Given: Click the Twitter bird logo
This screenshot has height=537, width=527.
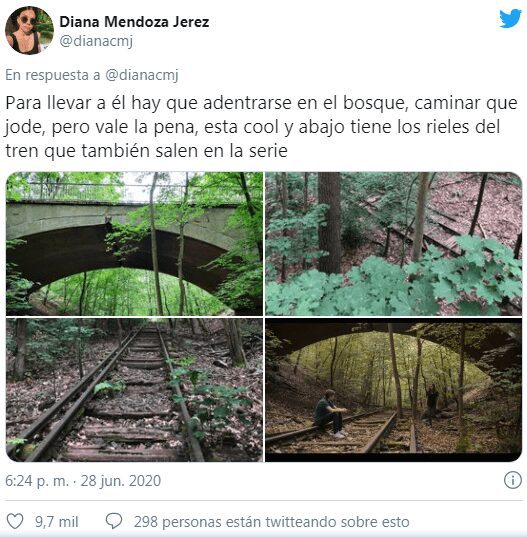Looking at the screenshot, I should [x=510, y=19].
